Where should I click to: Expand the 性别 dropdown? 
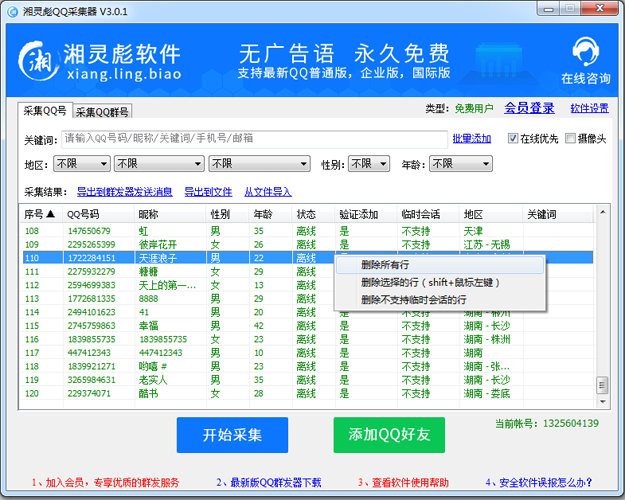(x=369, y=163)
